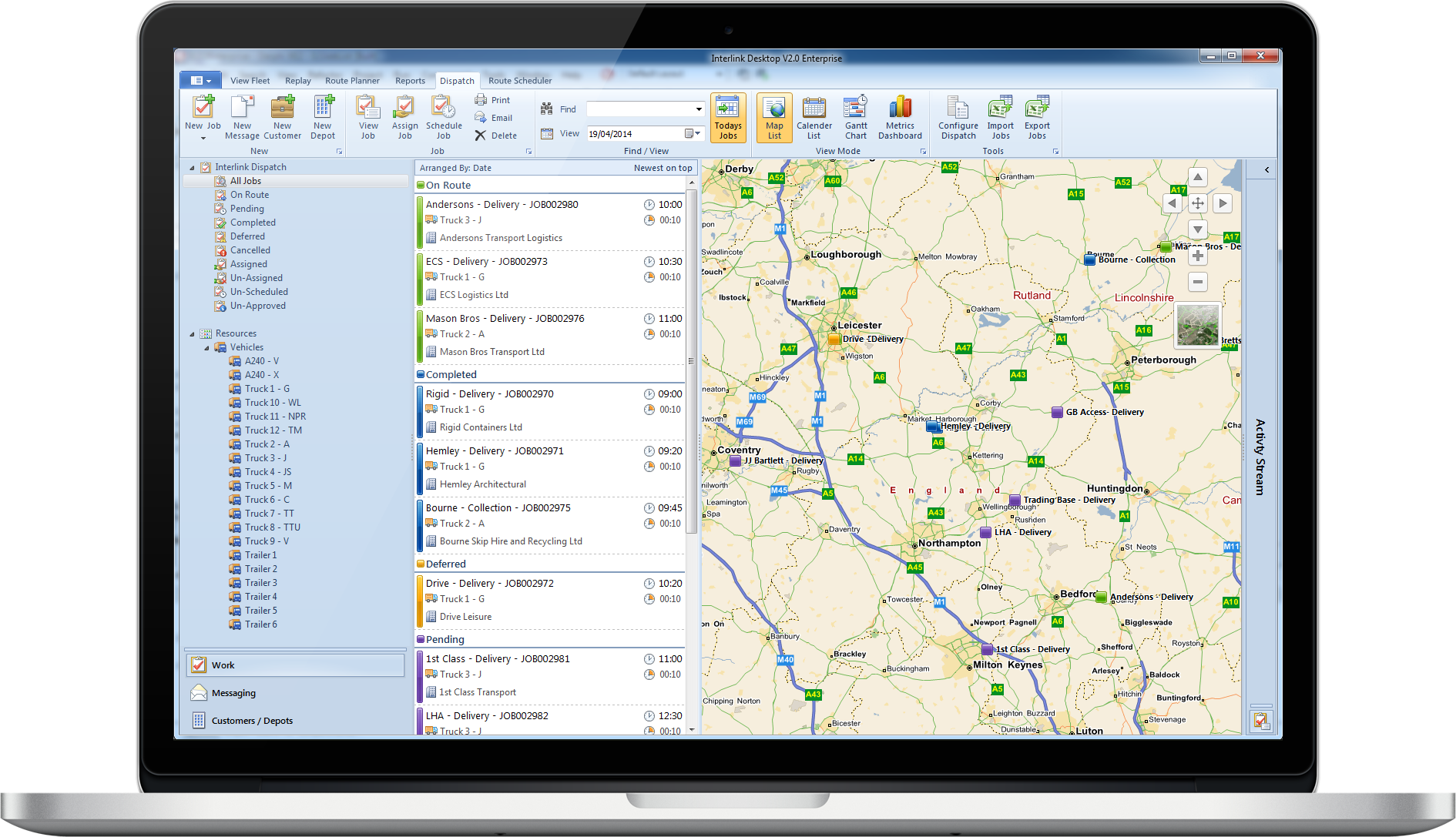Zoom in on the map with plus button
This screenshot has width=1456, height=837.
pyautogui.click(x=1197, y=256)
